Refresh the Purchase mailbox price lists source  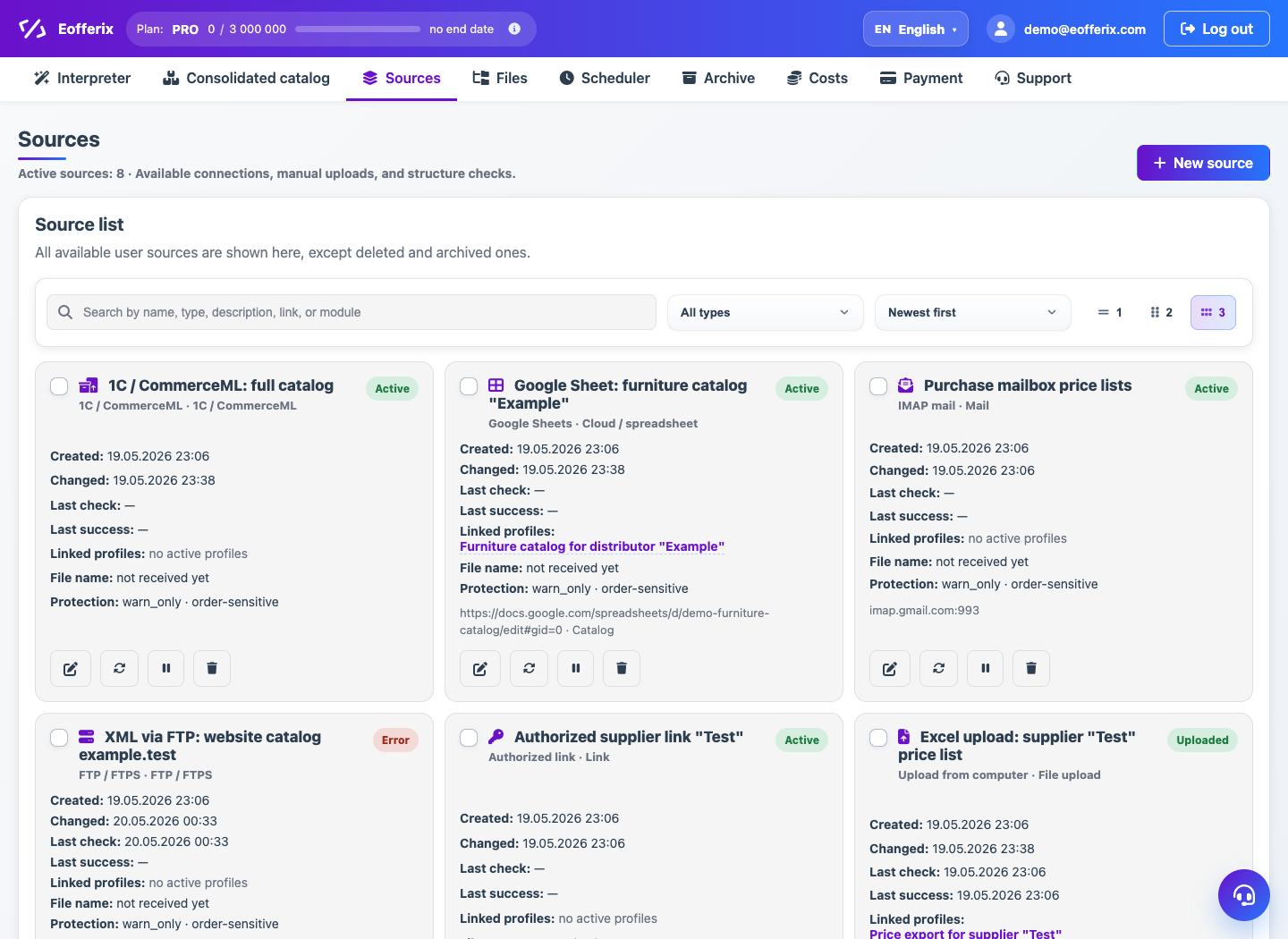(938, 668)
